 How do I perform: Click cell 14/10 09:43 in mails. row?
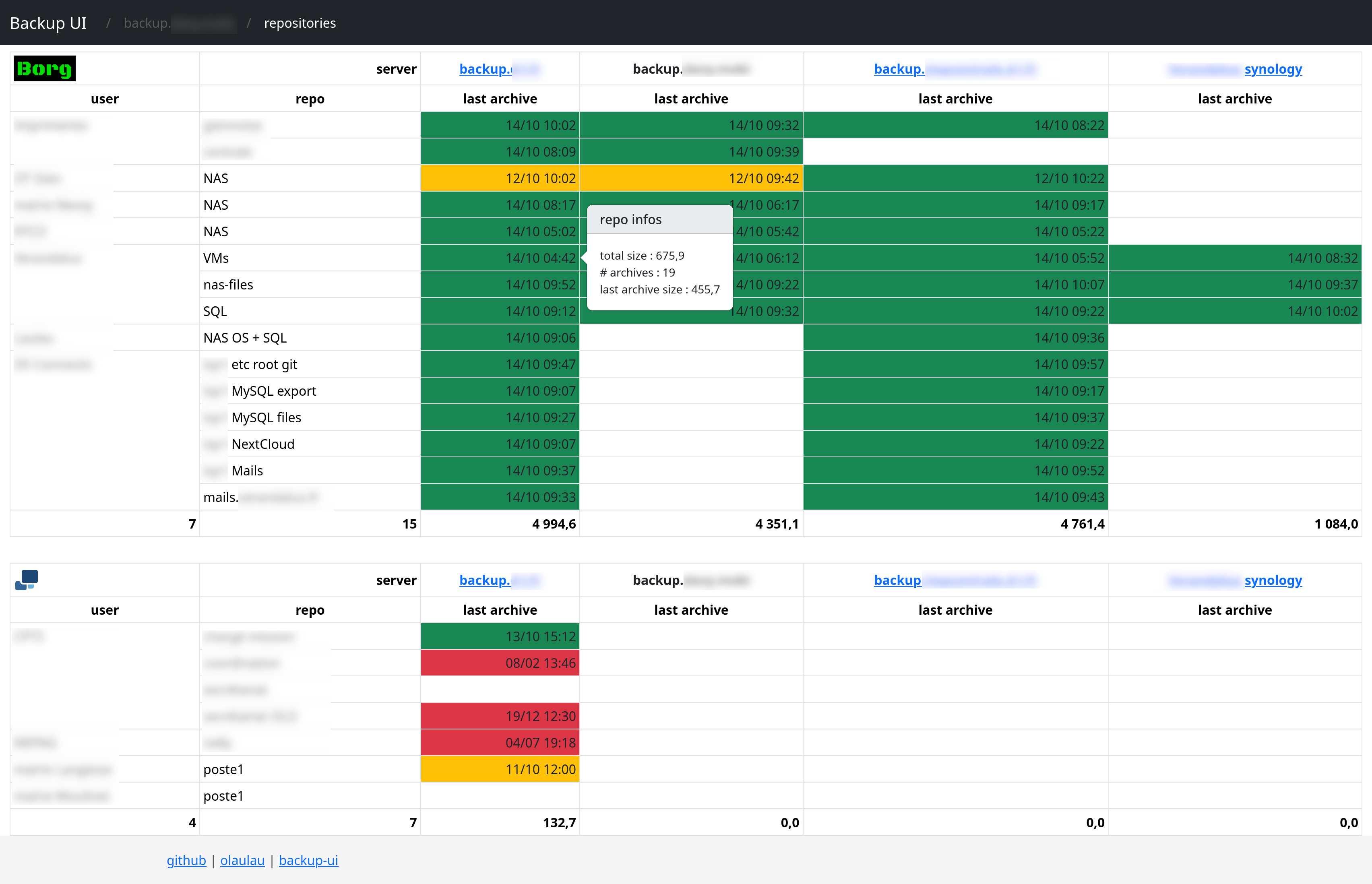click(955, 497)
